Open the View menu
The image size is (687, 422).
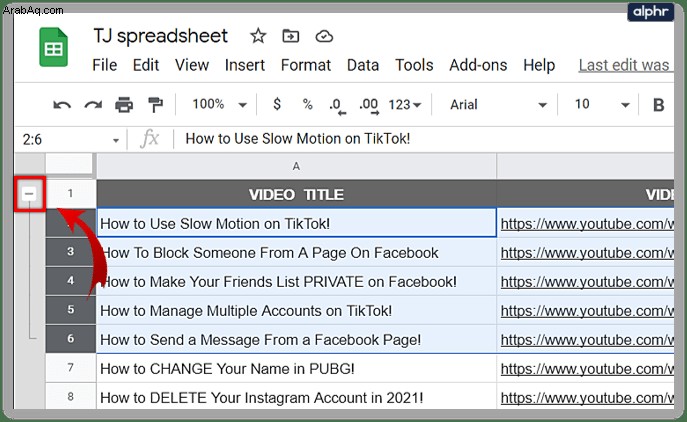(192, 65)
